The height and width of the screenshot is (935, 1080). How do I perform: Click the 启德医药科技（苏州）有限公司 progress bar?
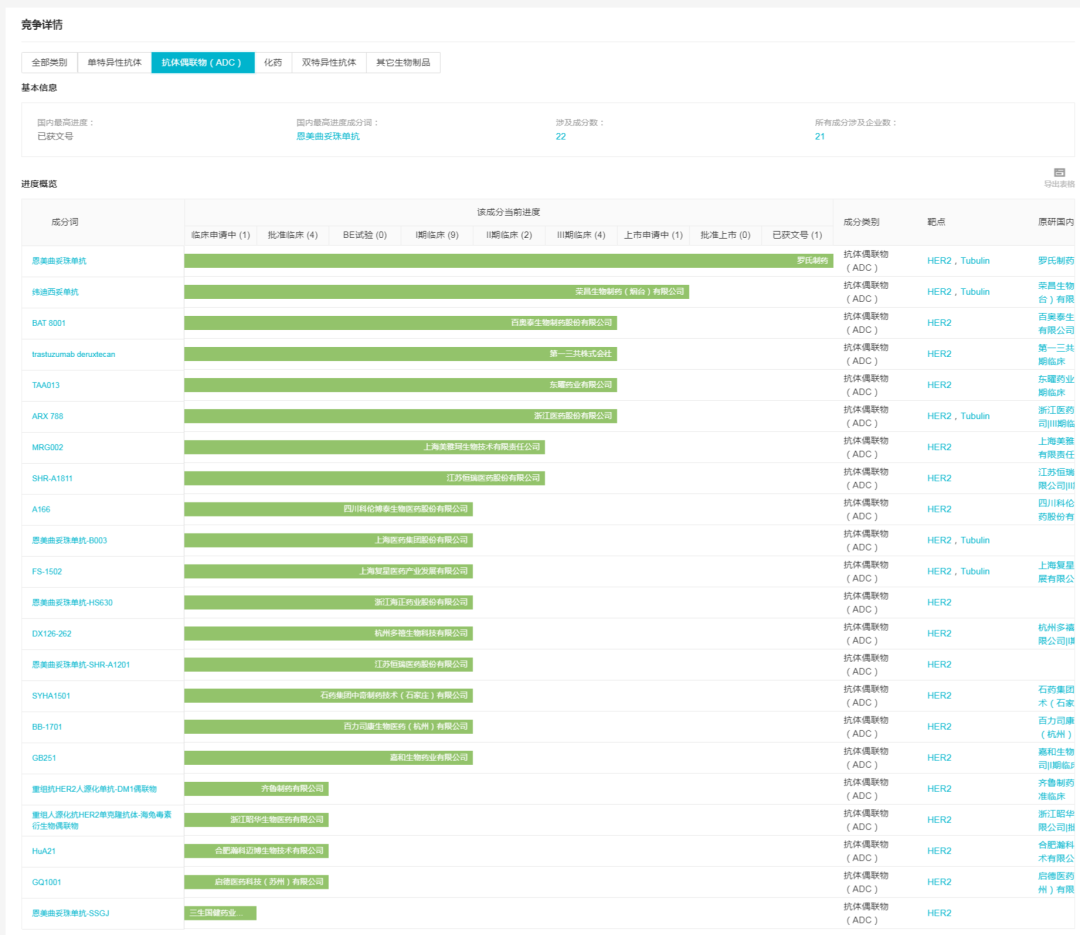click(x=256, y=881)
